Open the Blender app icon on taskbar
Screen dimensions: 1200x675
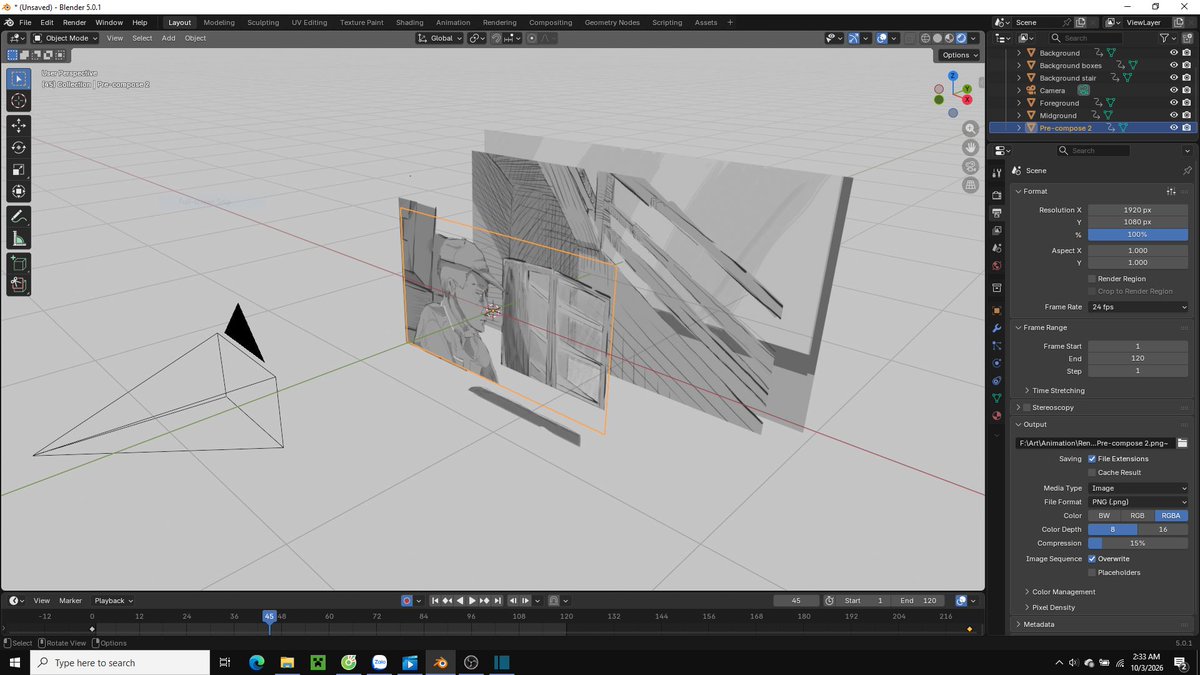click(x=440, y=662)
